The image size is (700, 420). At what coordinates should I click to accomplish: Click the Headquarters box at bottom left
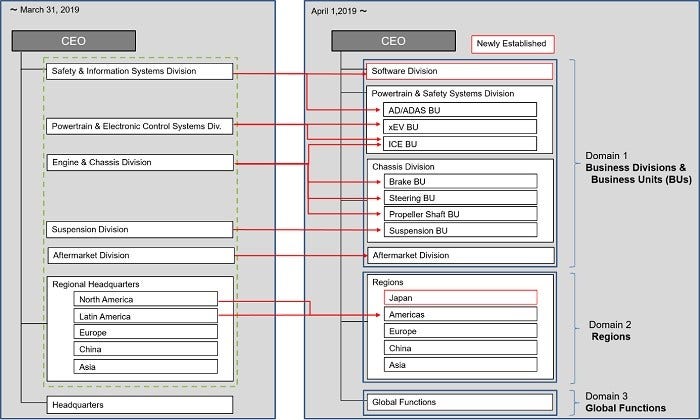(139, 404)
